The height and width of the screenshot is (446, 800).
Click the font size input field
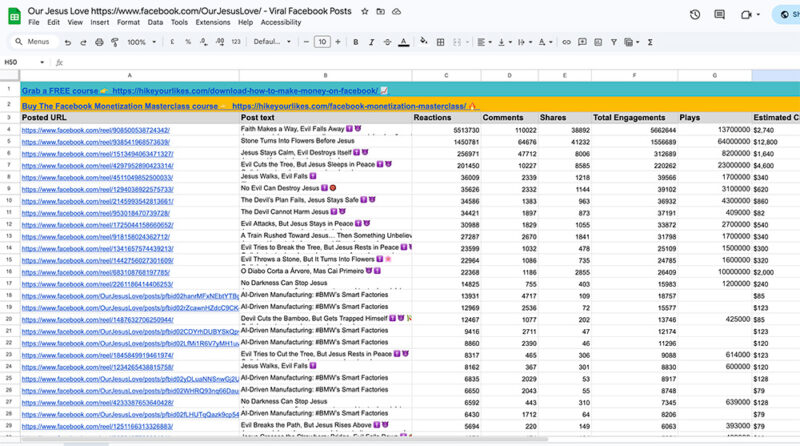[321, 42]
